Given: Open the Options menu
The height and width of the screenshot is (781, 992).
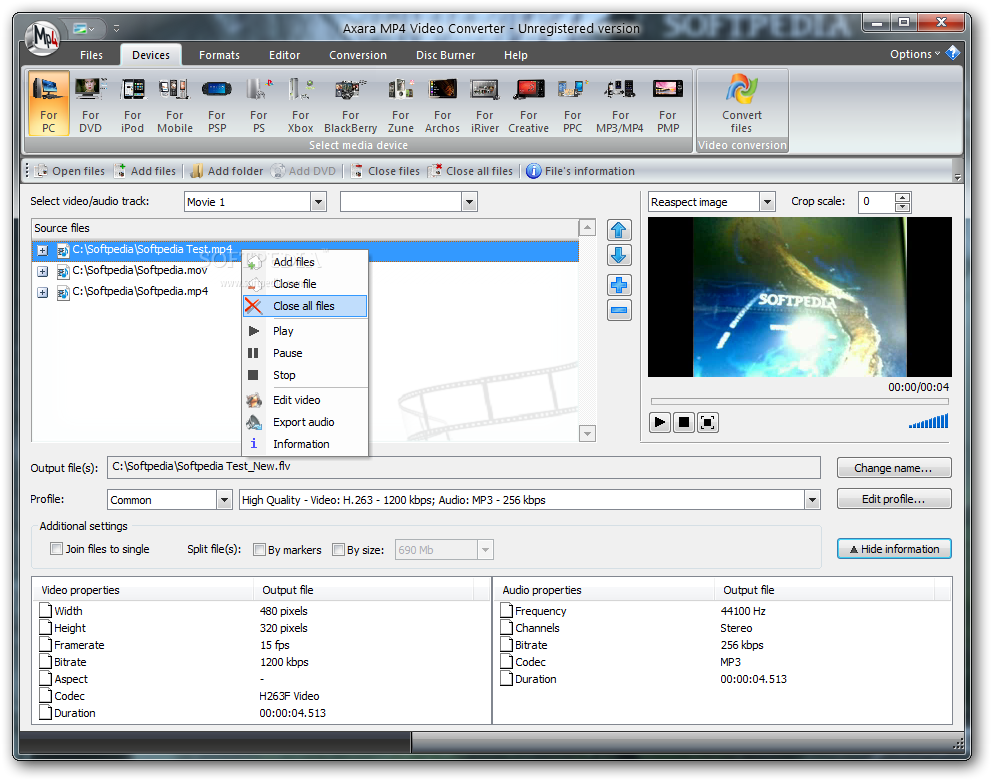Looking at the screenshot, I should 915,54.
